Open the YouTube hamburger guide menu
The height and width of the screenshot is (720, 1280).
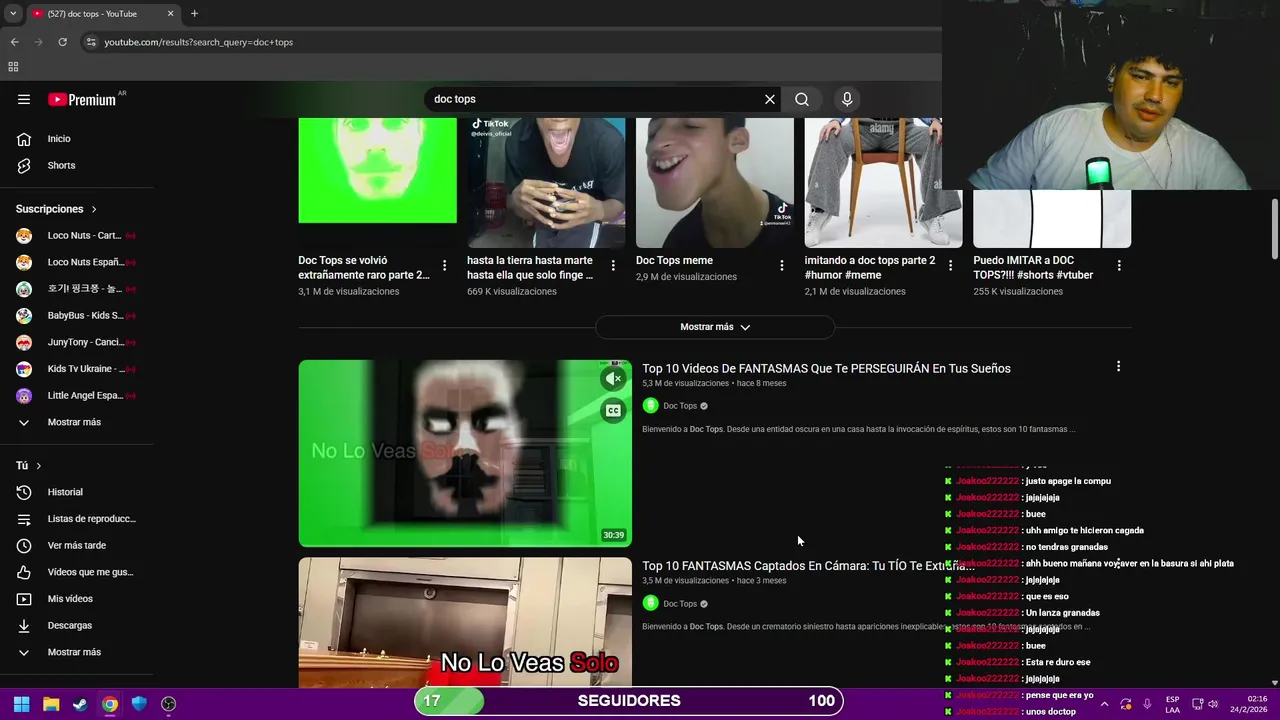pos(24,99)
